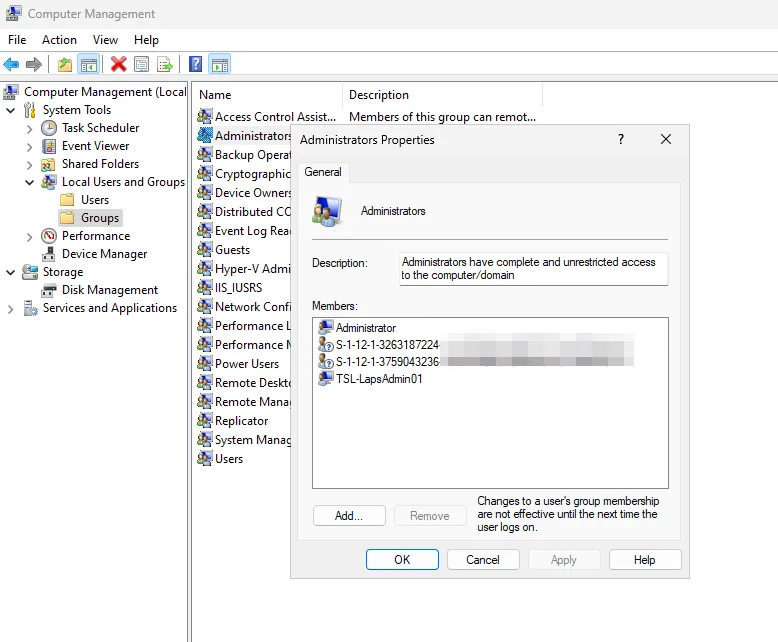Click the TSL-LapsAdmin01 member icon
The width and height of the screenshot is (778, 642).
pos(325,379)
